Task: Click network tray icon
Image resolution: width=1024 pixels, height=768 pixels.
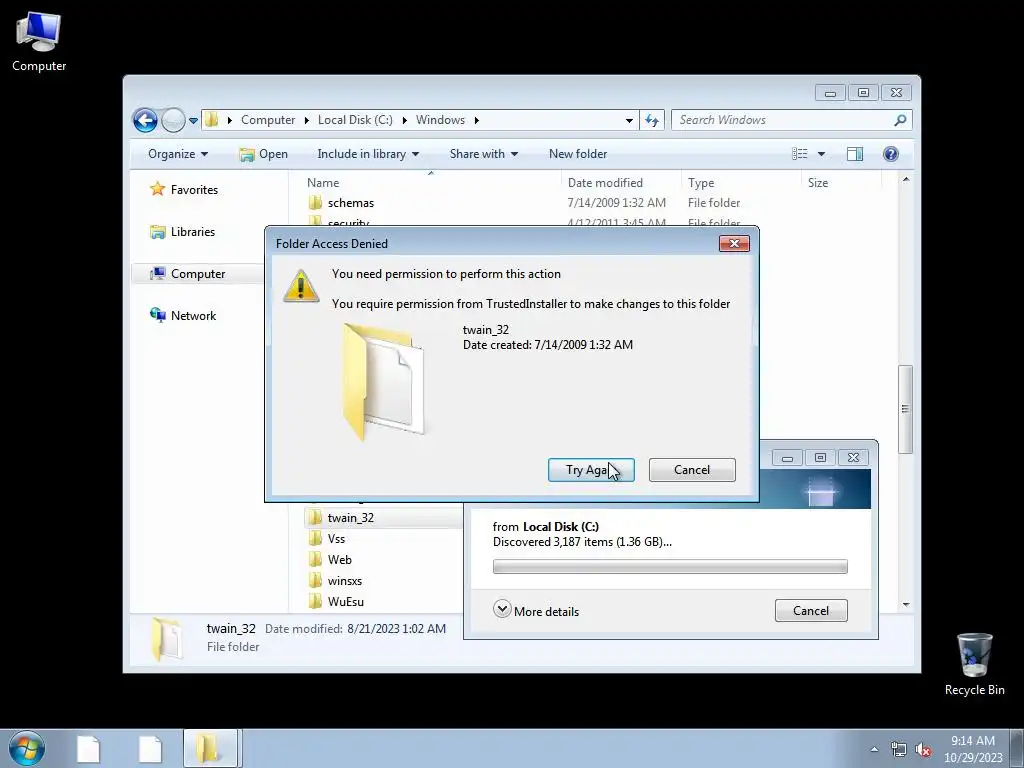Action: pyautogui.click(x=899, y=749)
